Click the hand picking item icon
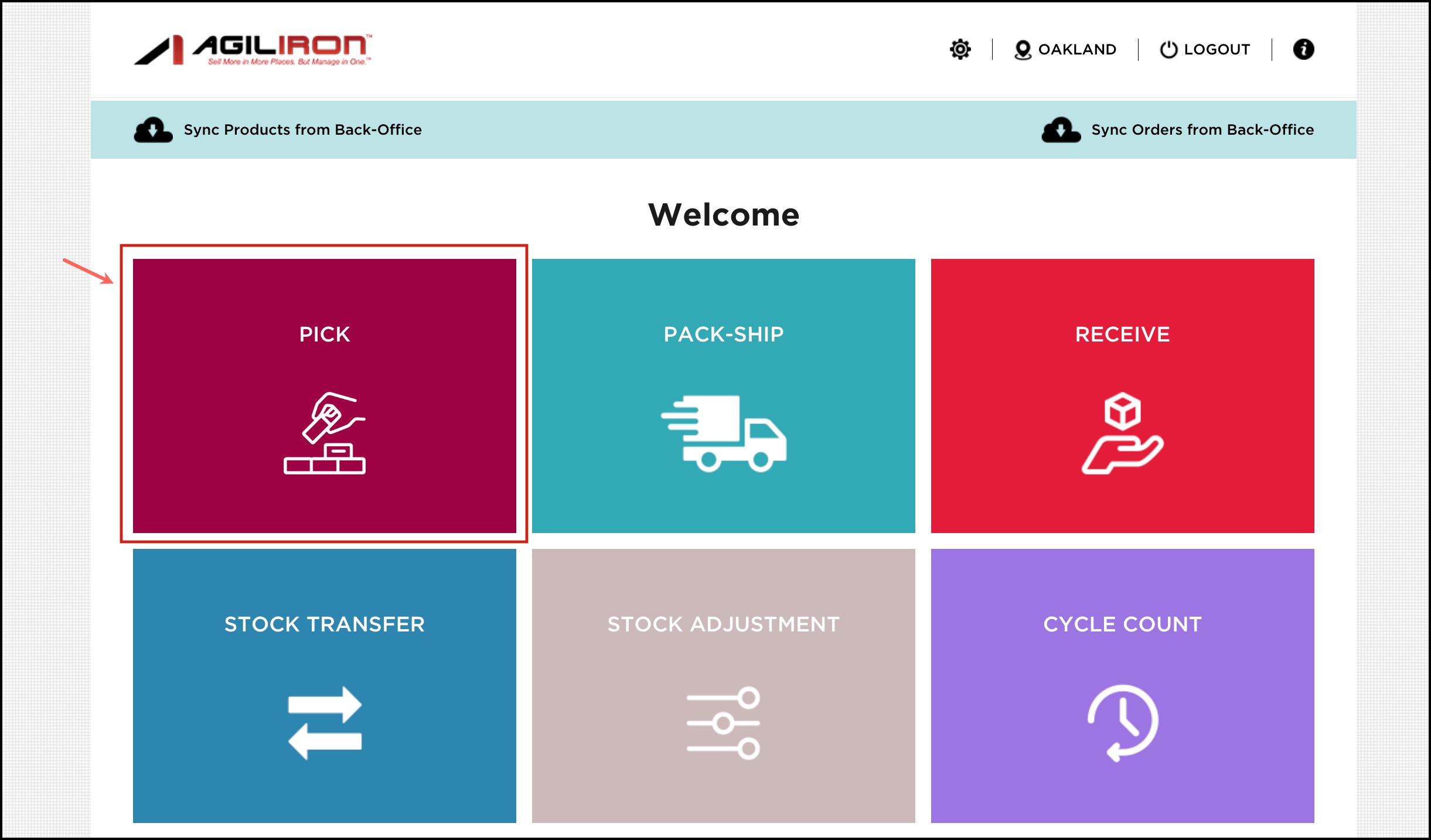The width and height of the screenshot is (1431, 840). (325, 433)
